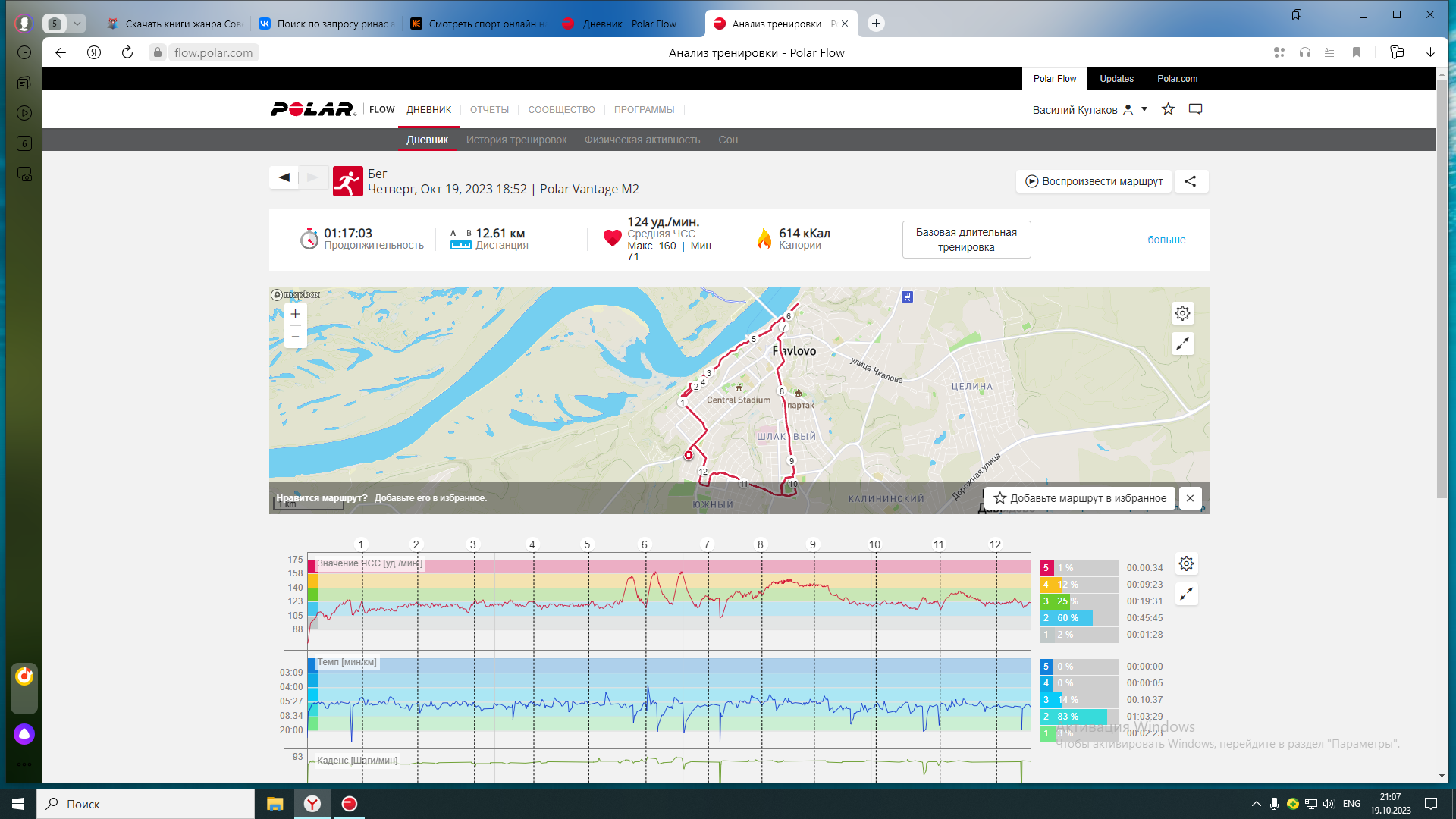Switch to Дневник - Polar Flow browser tab
Screen dimensions: 1456x819
click(629, 24)
